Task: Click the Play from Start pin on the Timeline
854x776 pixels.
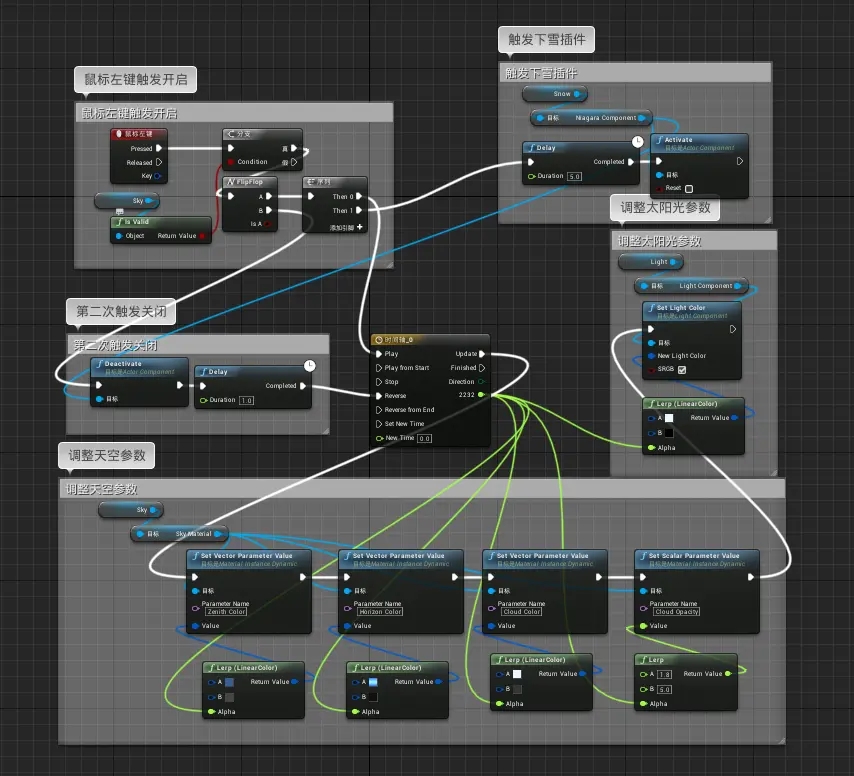Action: click(x=379, y=368)
